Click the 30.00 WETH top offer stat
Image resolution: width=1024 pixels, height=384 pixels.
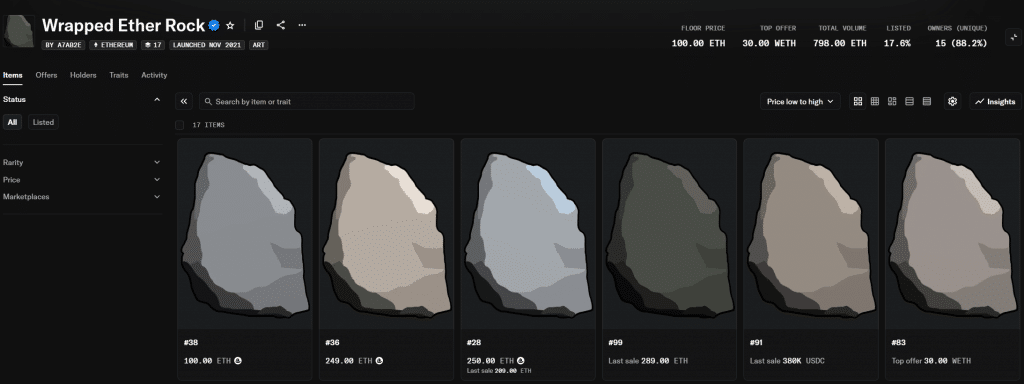(769, 43)
